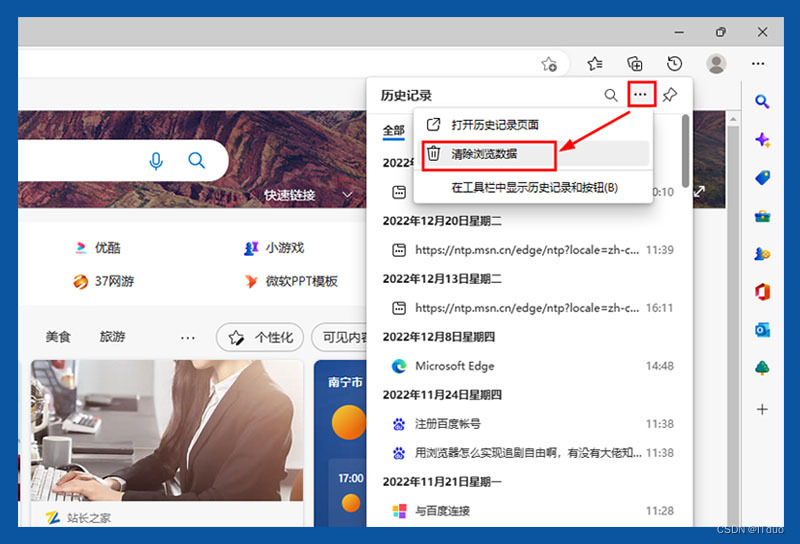
Task: Open the sidebar games icon
Action: pyautogui.click(x=762, y=254)
